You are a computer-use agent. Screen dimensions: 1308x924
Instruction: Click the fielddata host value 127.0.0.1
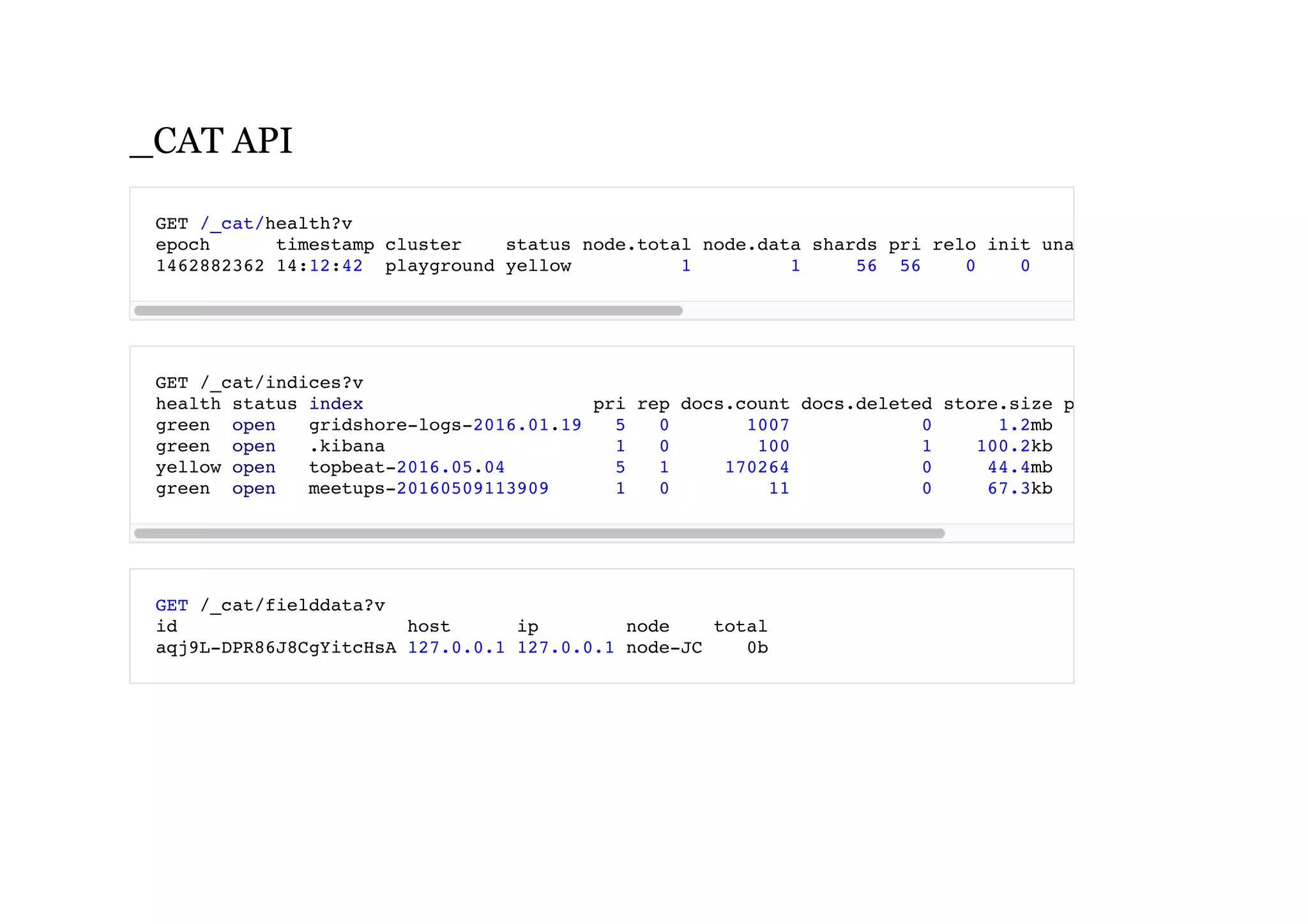456,648
